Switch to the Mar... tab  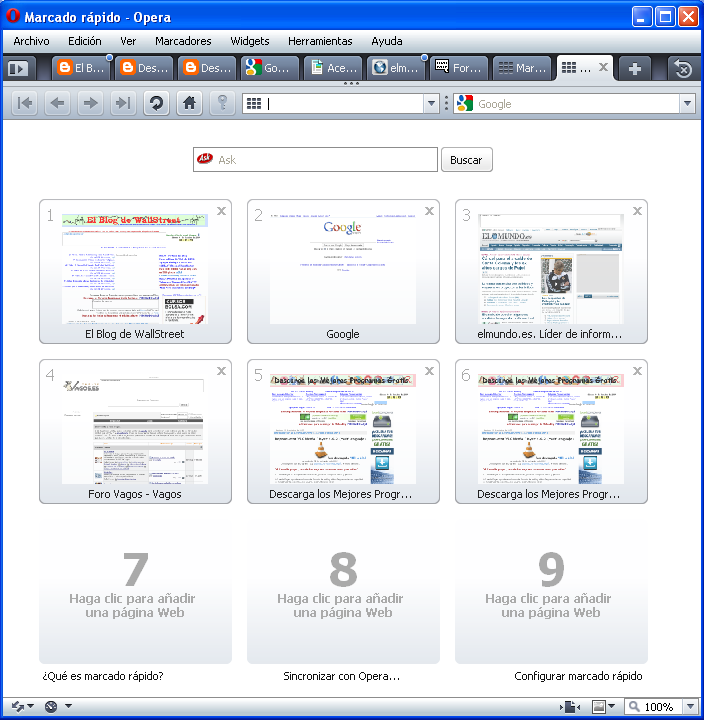coord(522,68)
